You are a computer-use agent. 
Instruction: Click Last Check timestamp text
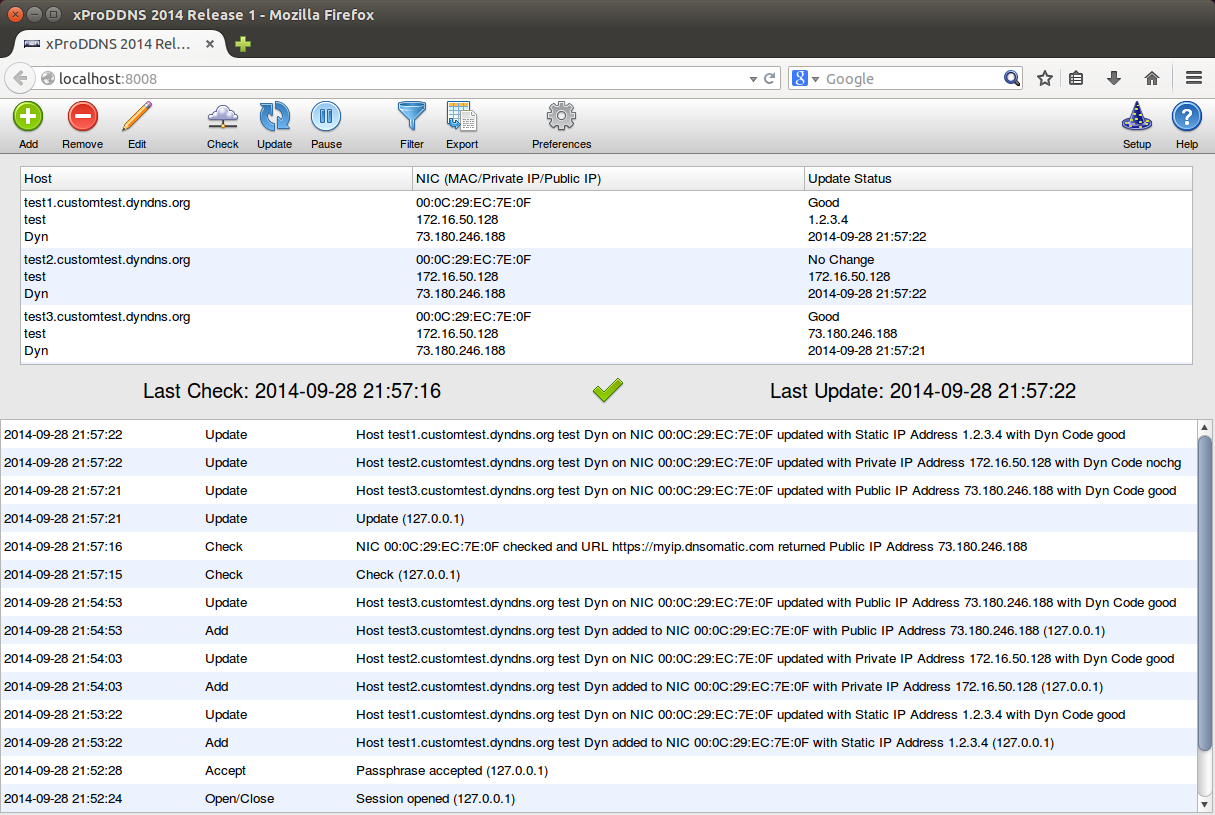click(292, 391)
